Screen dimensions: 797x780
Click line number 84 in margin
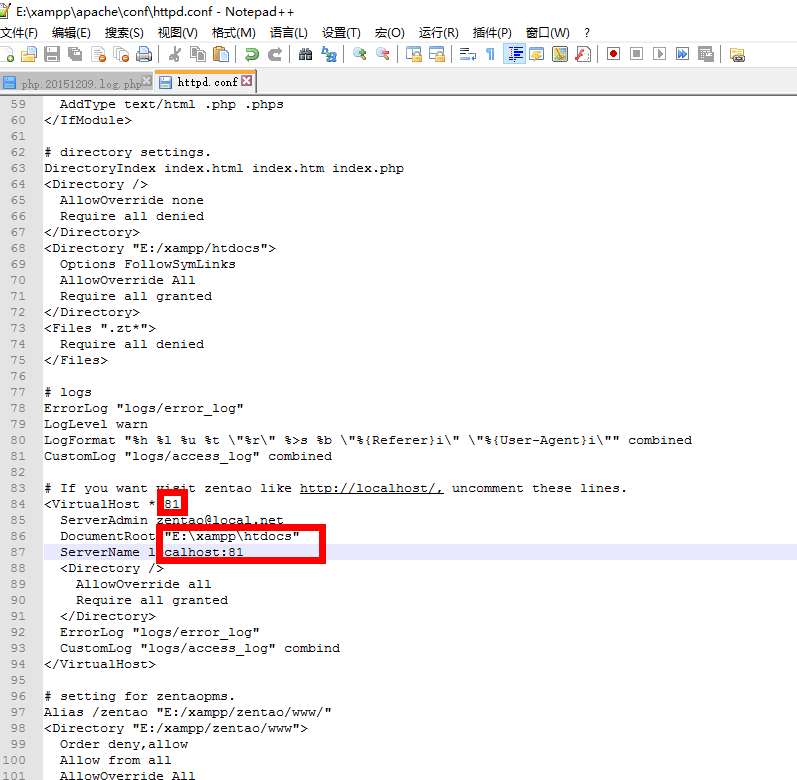[18, 504]
